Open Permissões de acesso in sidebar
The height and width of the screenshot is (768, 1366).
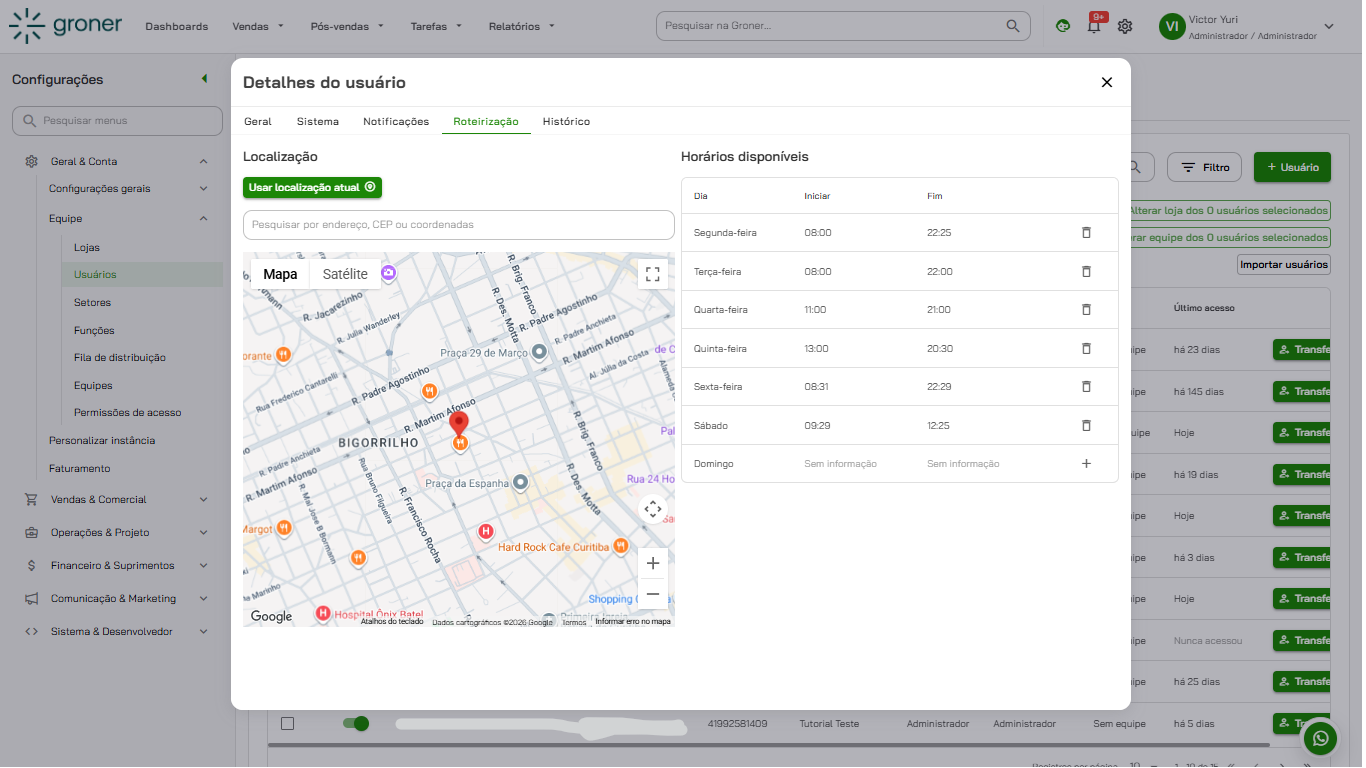click(128, 413)
